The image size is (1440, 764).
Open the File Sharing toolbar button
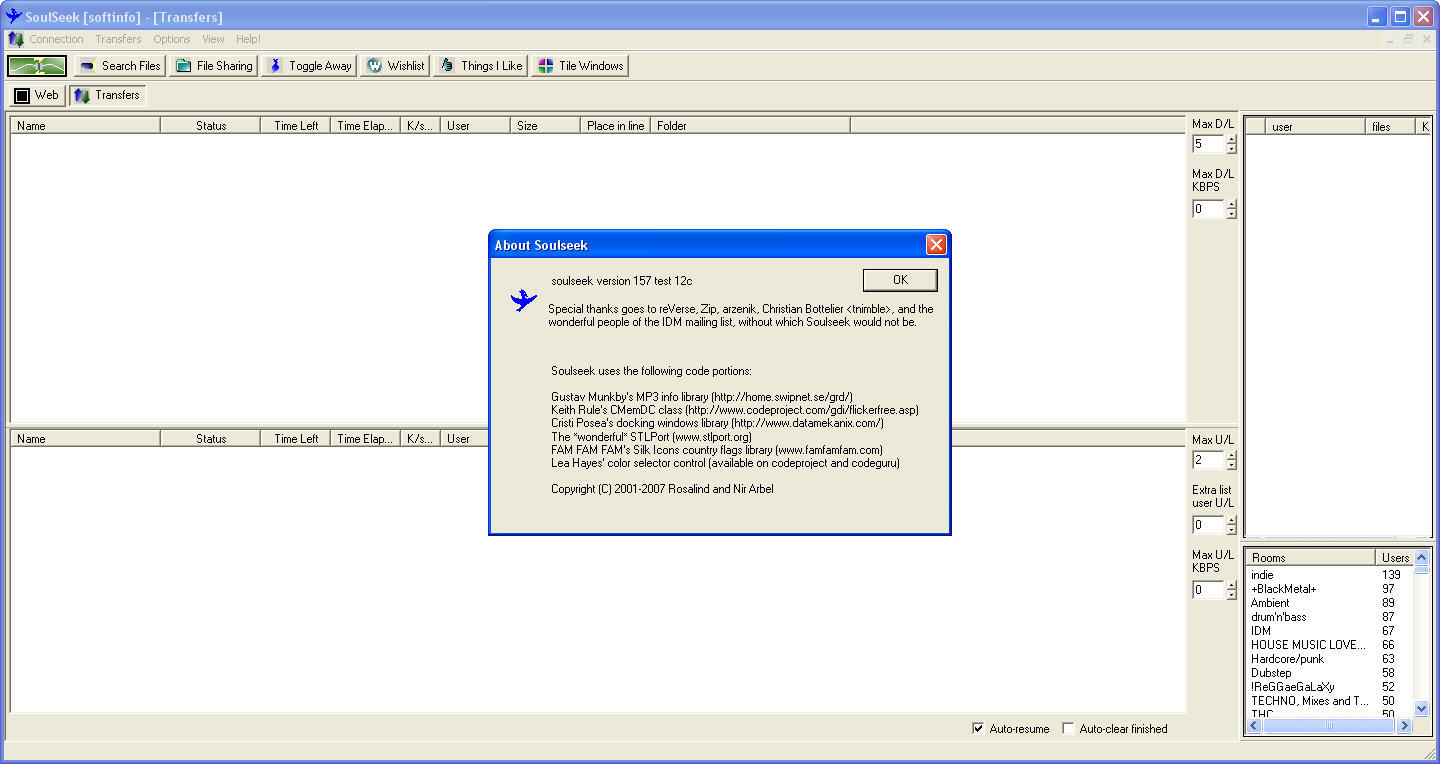pyautogui.click(x=213, y=66)
